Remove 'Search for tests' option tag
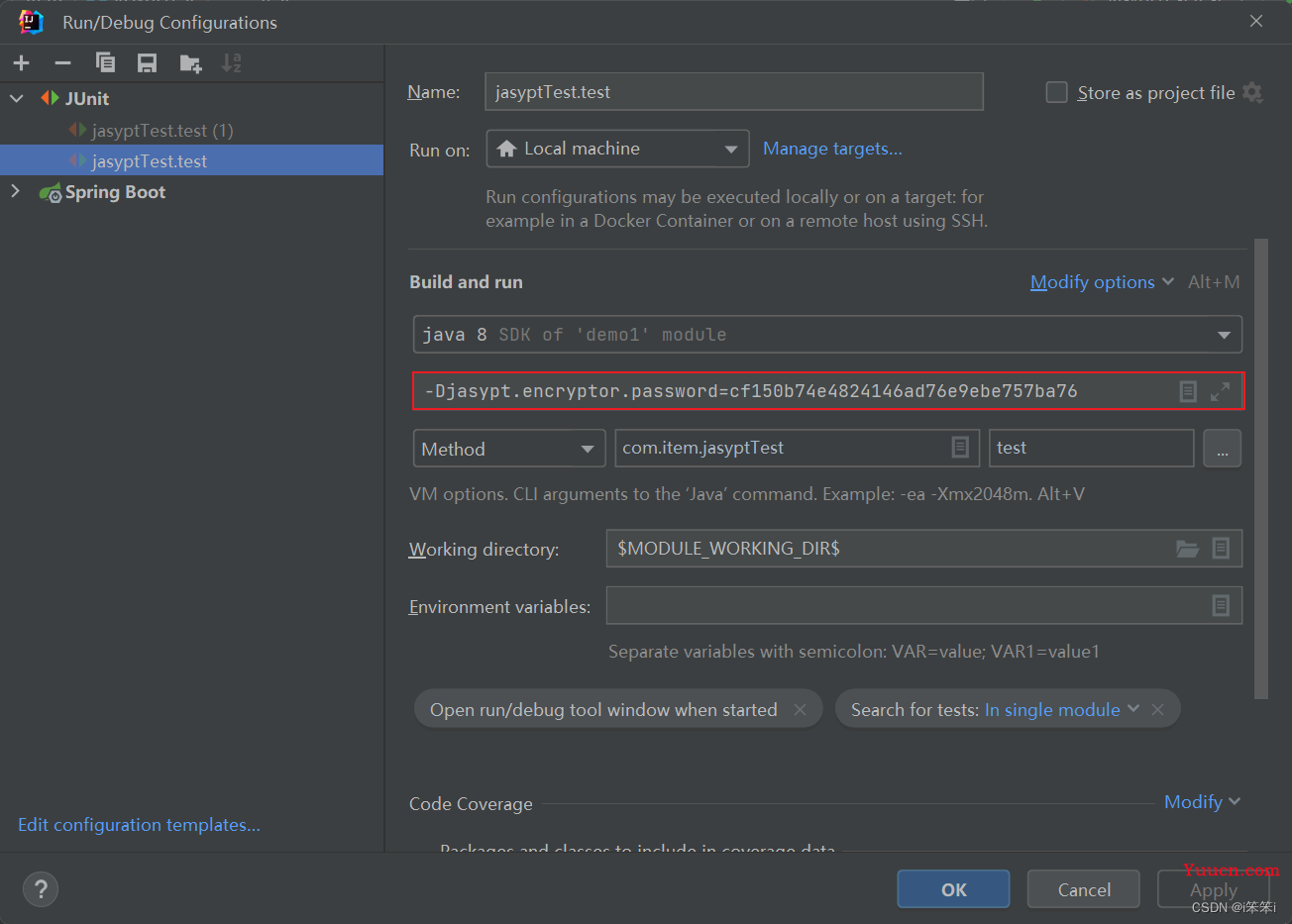Screen dimensions: 1292x924 [1157, 709]
